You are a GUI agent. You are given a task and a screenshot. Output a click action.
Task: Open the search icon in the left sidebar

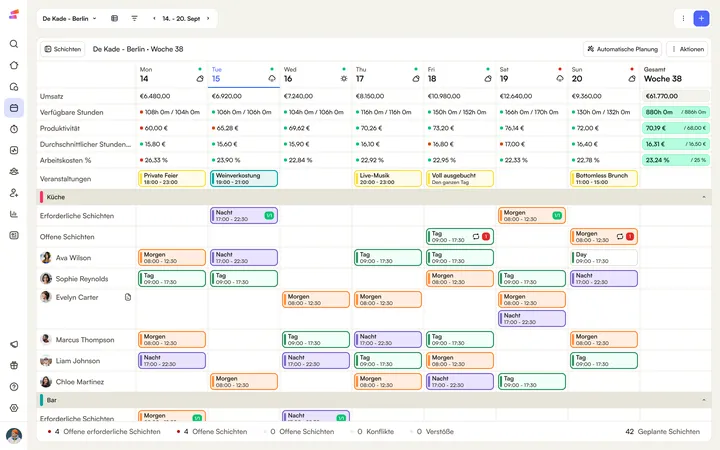click(x=14, y=44)
